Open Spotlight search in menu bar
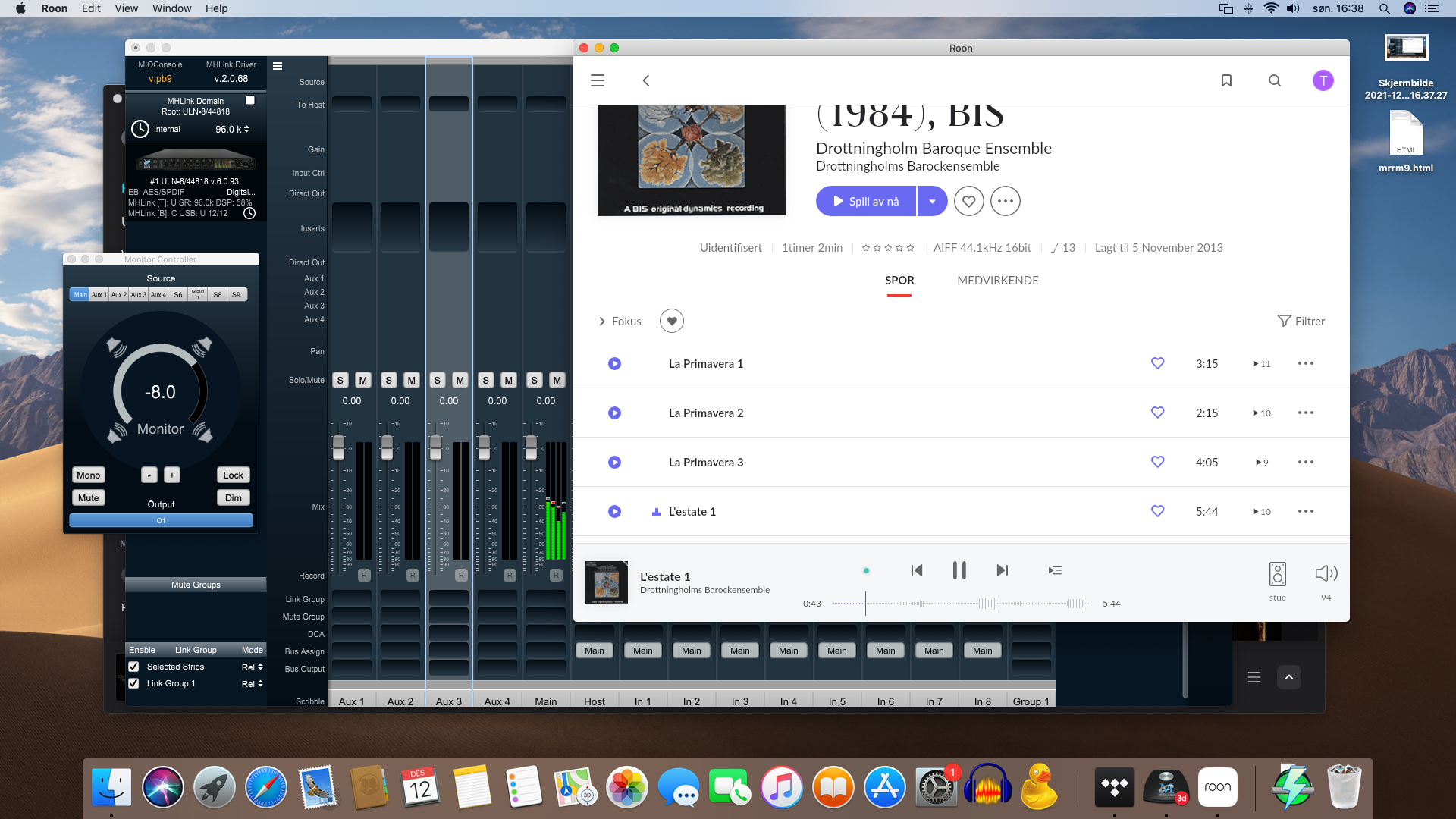 pos(1385,8)
